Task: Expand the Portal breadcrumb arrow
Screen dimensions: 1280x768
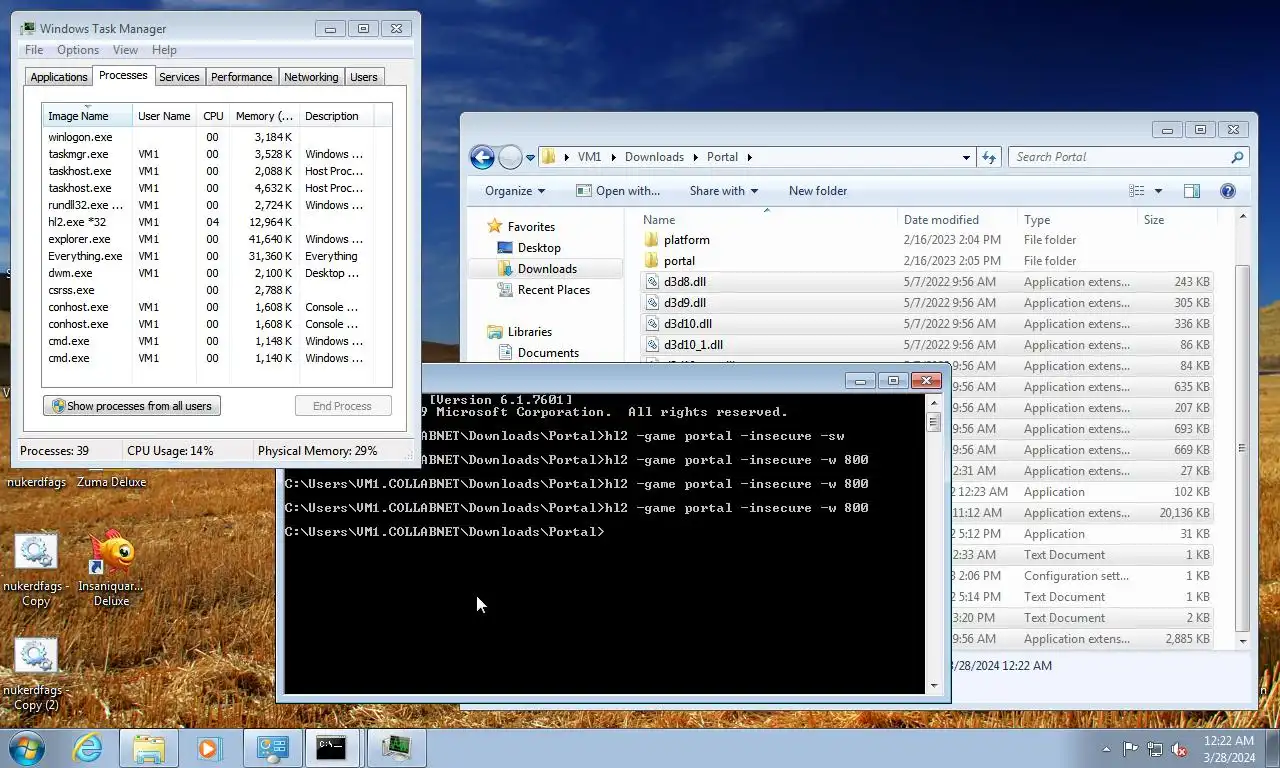Action: [x=749, y=157]
